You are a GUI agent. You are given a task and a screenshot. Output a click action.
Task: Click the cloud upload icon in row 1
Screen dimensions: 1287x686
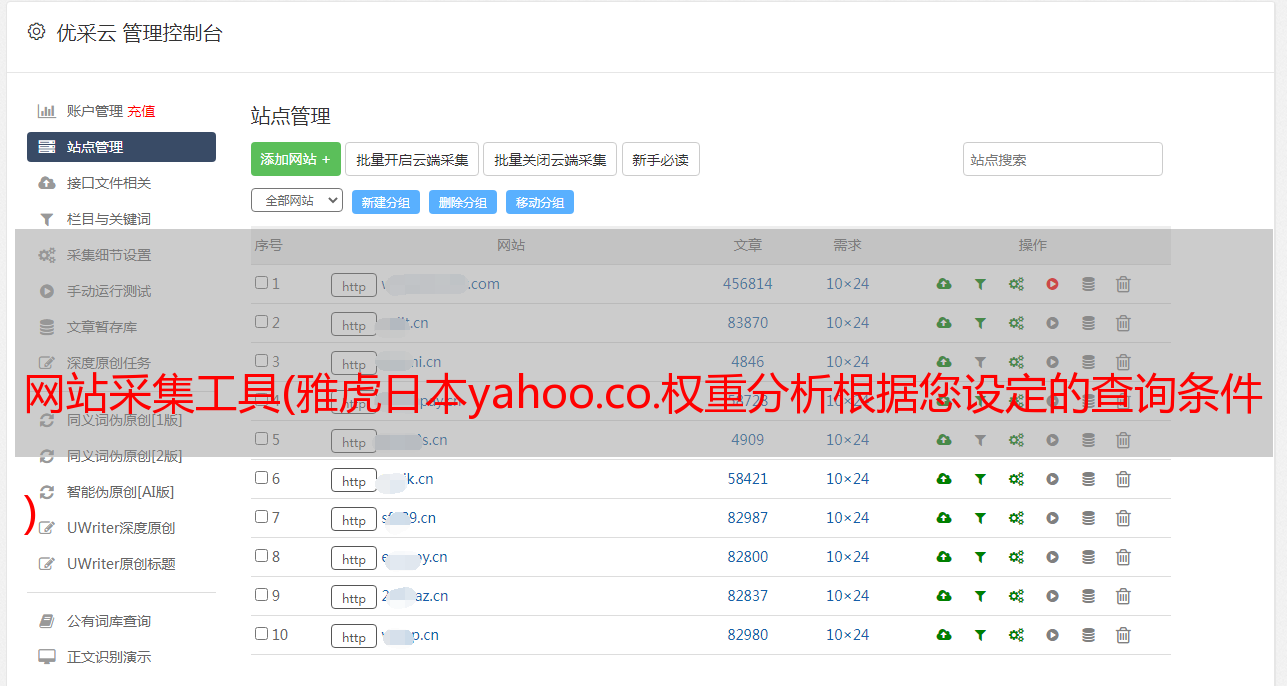coord(944,284)
